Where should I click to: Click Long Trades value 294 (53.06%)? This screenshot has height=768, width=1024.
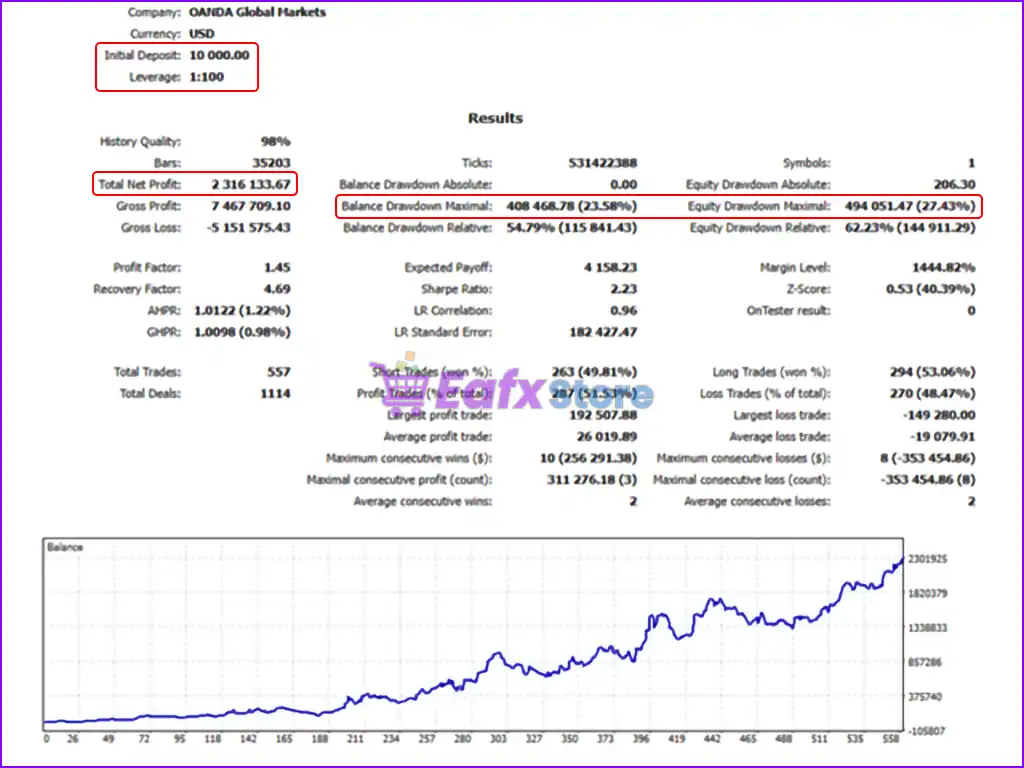point(933,372)
